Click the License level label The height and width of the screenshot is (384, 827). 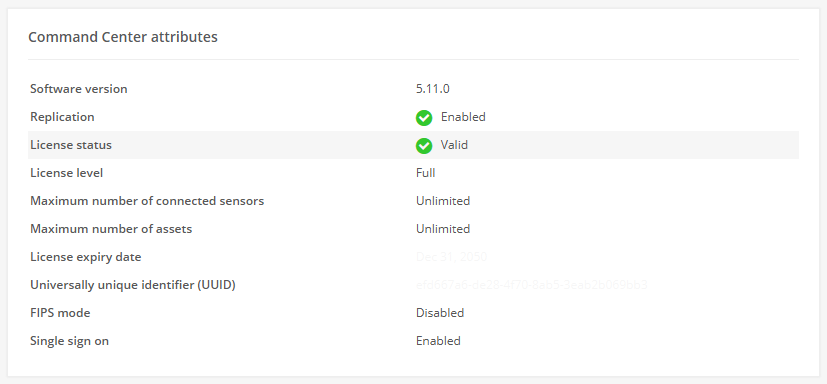[x=66, y=173]
